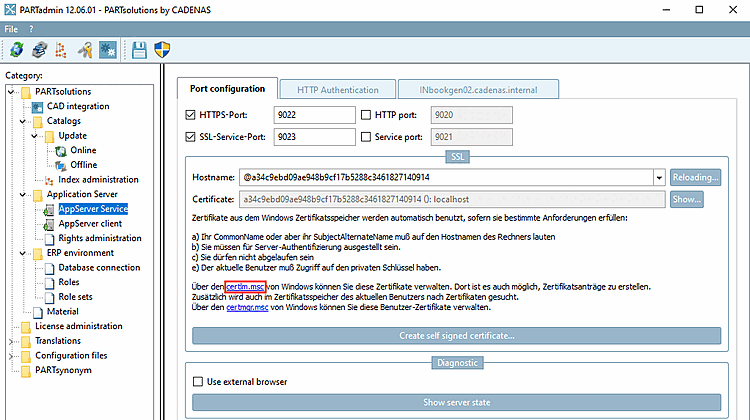Click the Show server state button
Image resolution: width=750 pixels, height=420 pixels.
click(x=456, y=402)
